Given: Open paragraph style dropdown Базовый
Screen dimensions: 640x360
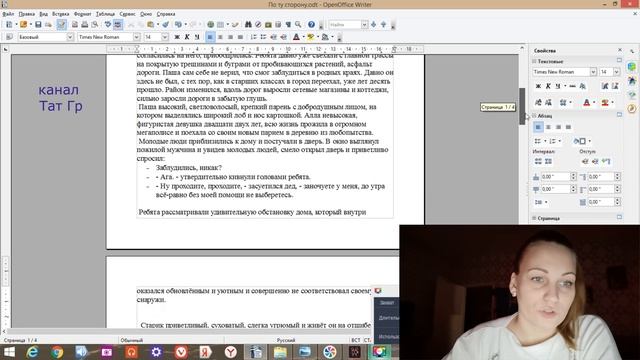Looking at the screenshot, I should [70, 37].
